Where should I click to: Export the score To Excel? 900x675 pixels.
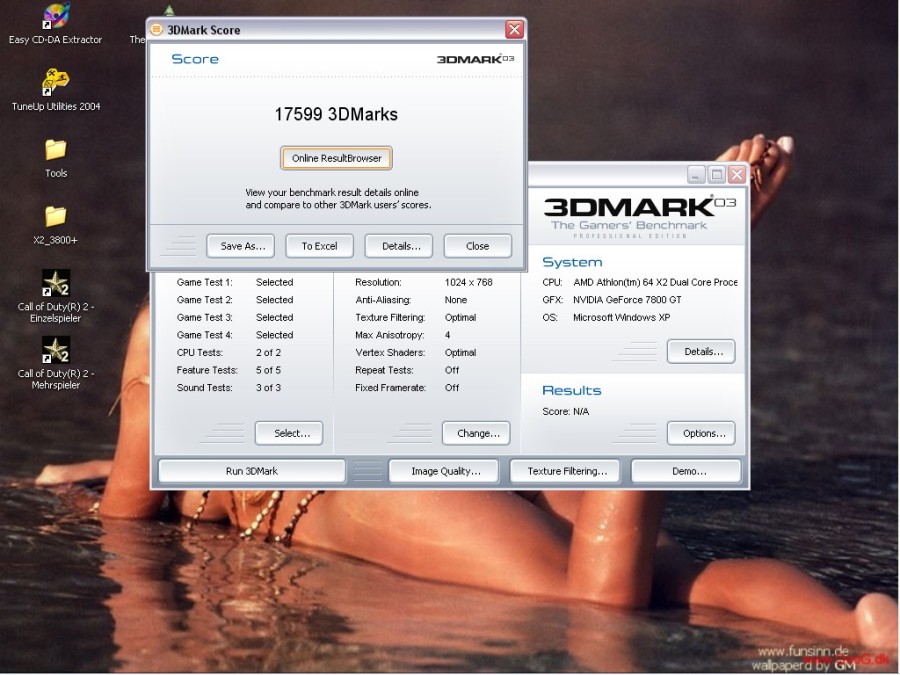point(319,246)
